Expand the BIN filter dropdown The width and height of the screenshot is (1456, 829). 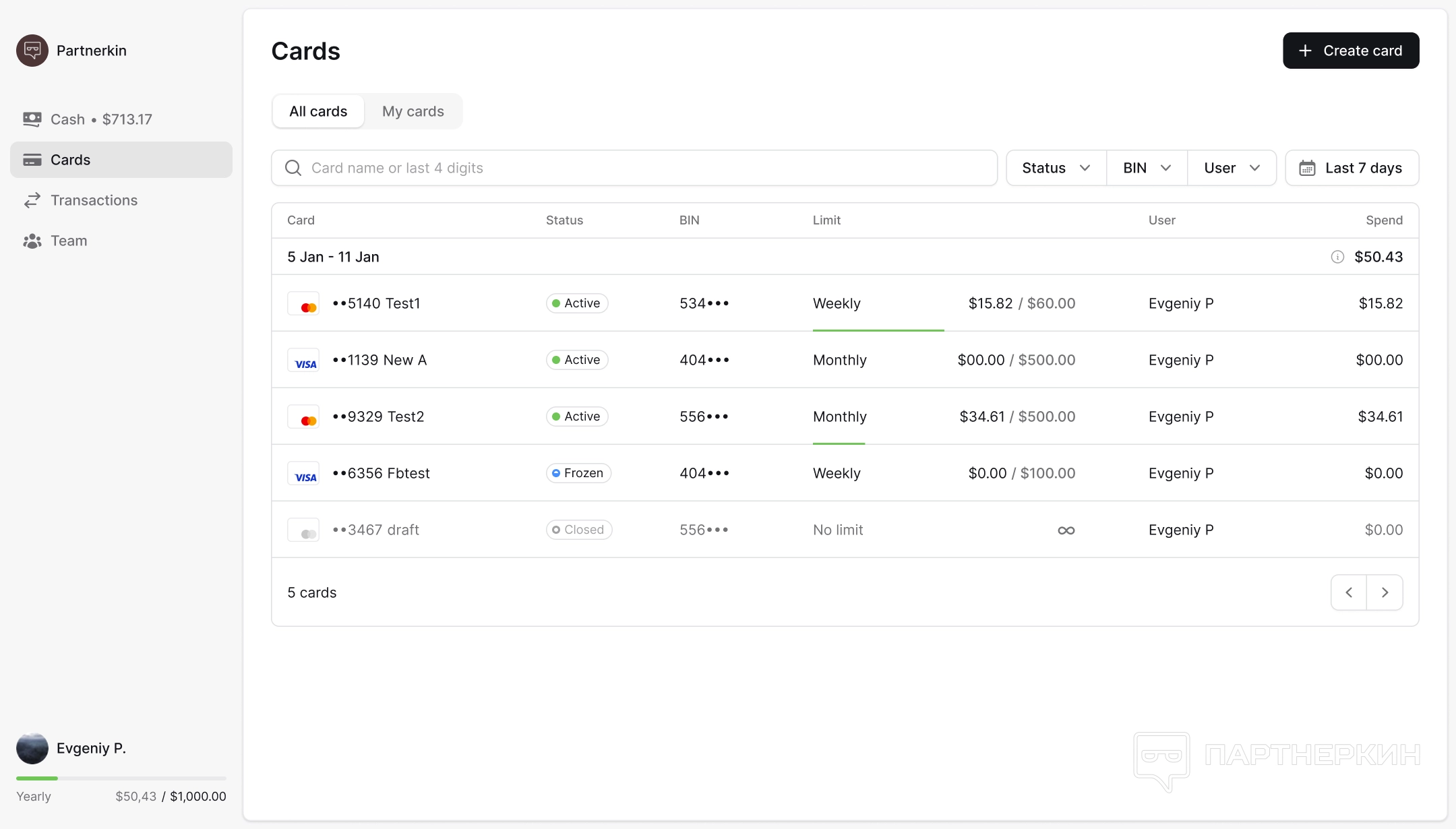(x=1146, y=168)
